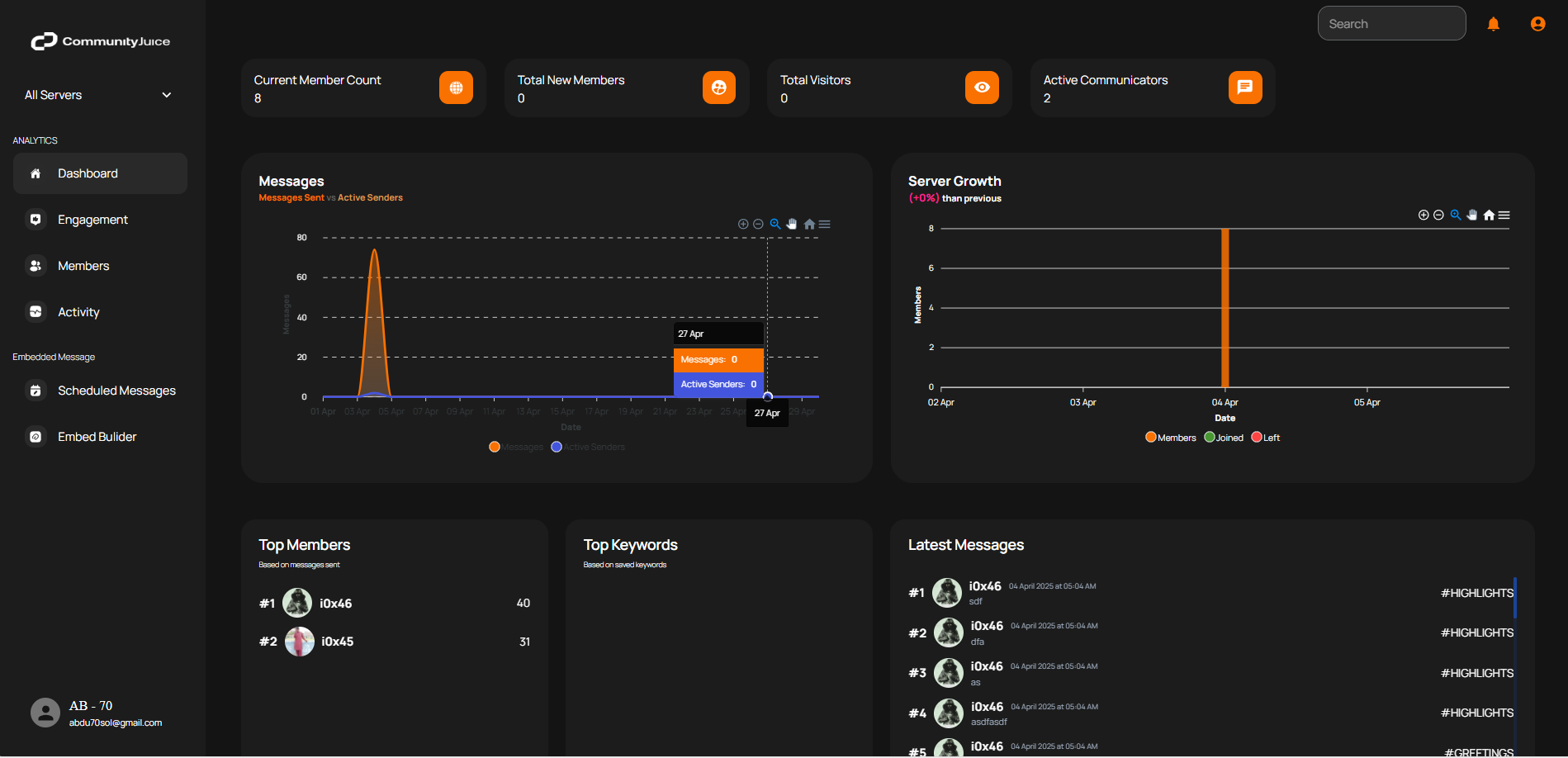Viewport: 1568px width, 758px height.
Task: Click the Current Member Count globe icon
Action: tap(456, 88)
